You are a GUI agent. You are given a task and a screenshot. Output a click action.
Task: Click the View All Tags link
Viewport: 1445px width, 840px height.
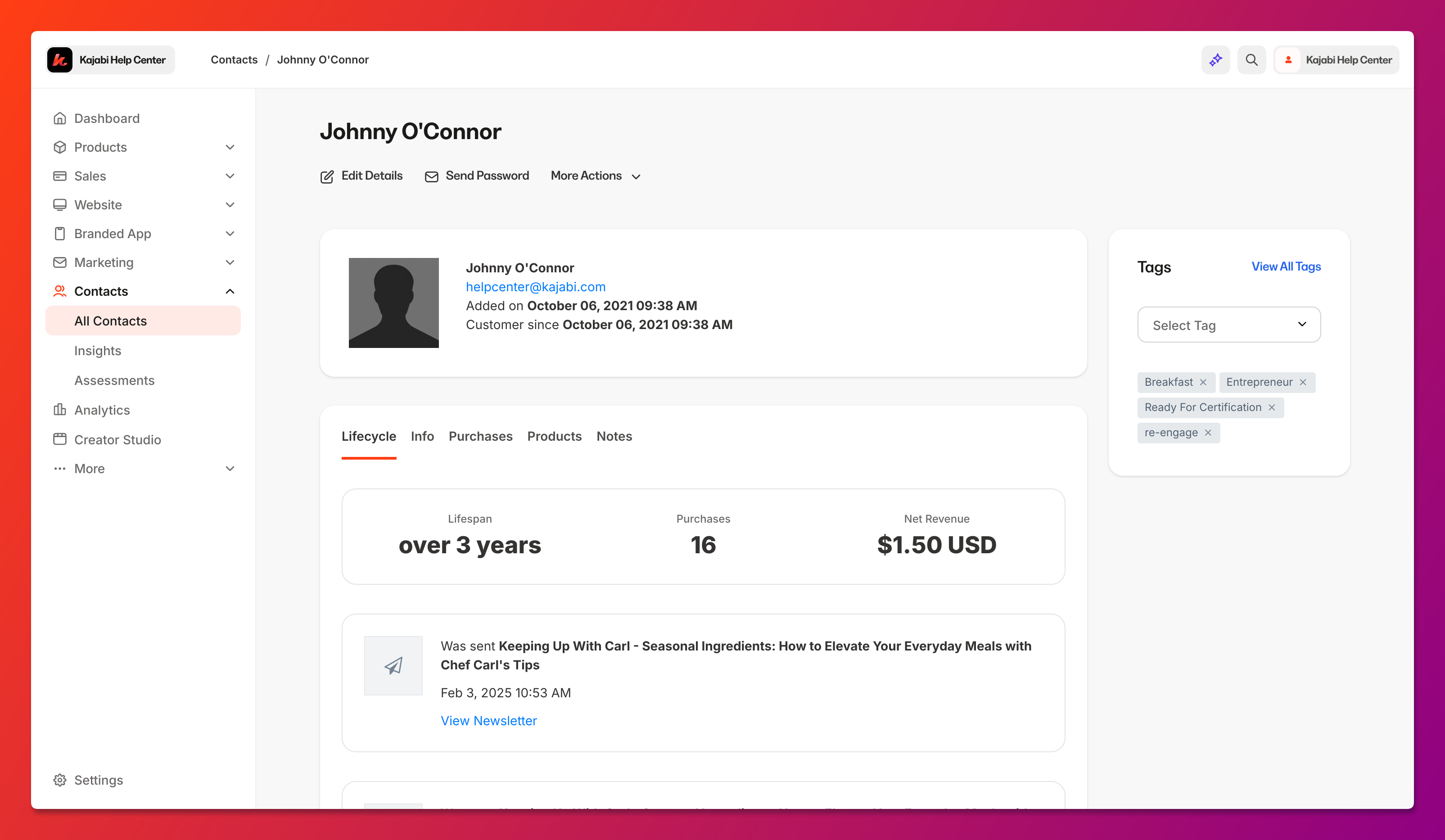[1286, 266]
